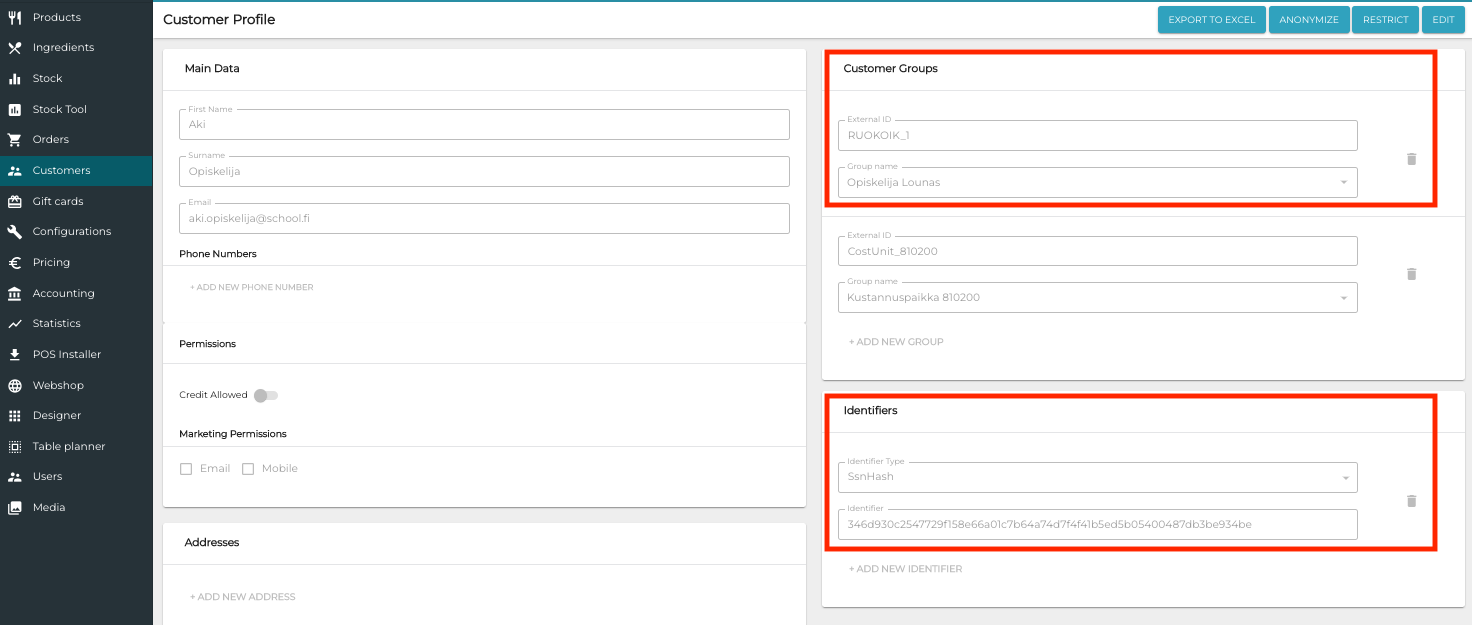Go to Orders in the sidebar
This screenshot has width=1472, height=625.
(x=50, y=140)
